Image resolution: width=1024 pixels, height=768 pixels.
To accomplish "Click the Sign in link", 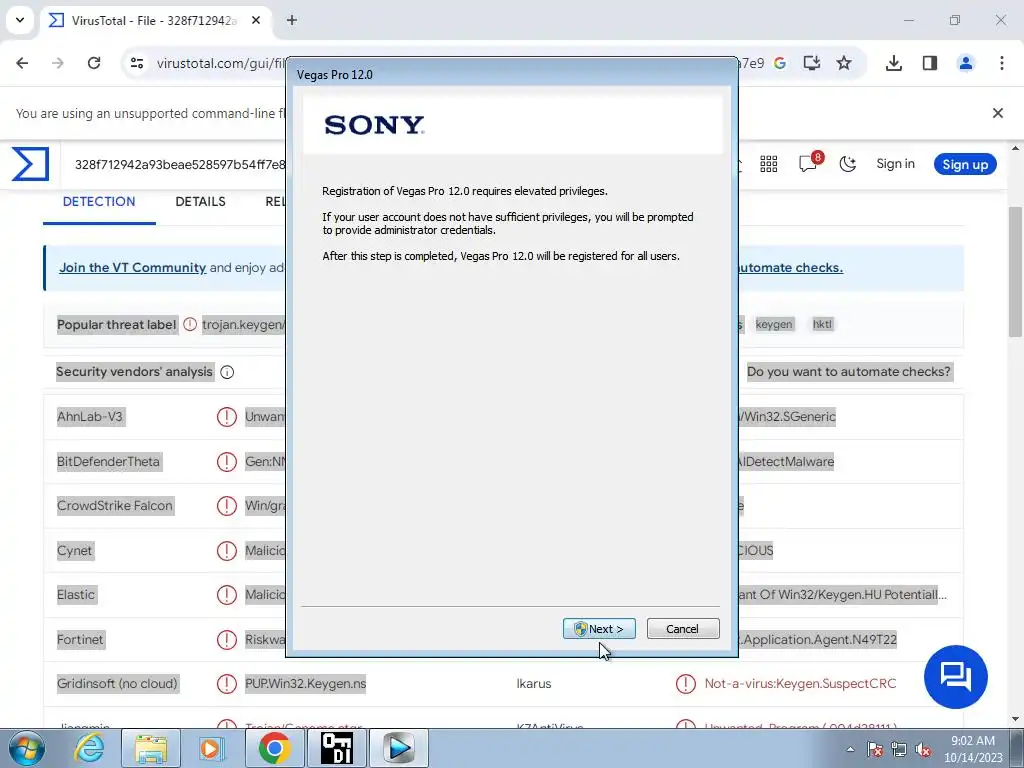I will click(x=895, y=164).
